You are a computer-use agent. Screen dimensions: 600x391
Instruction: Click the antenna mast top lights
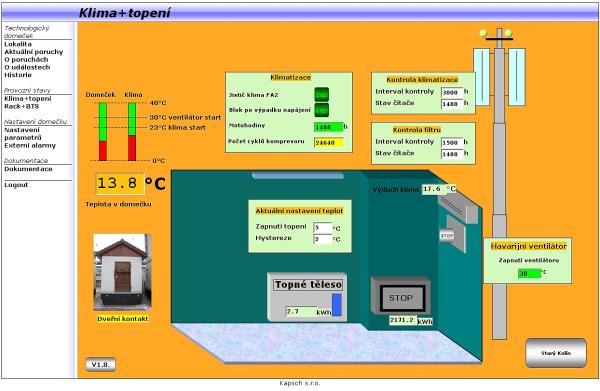click(496, 34)
